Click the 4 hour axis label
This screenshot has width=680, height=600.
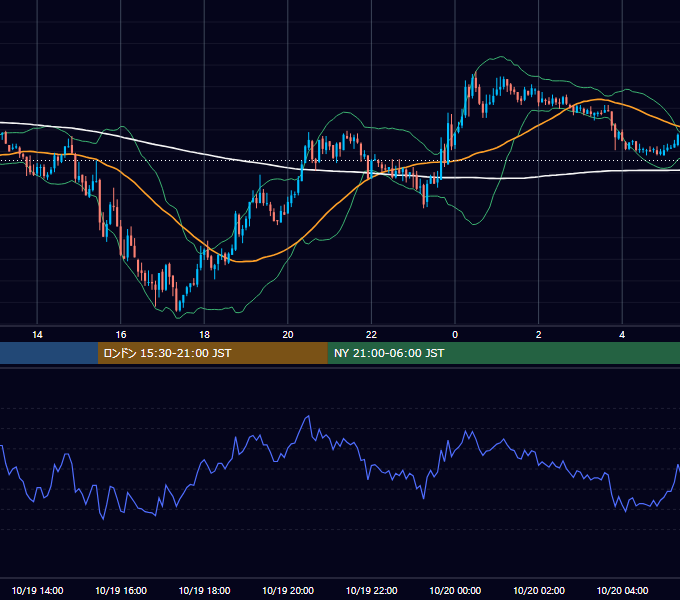(622, 335)
